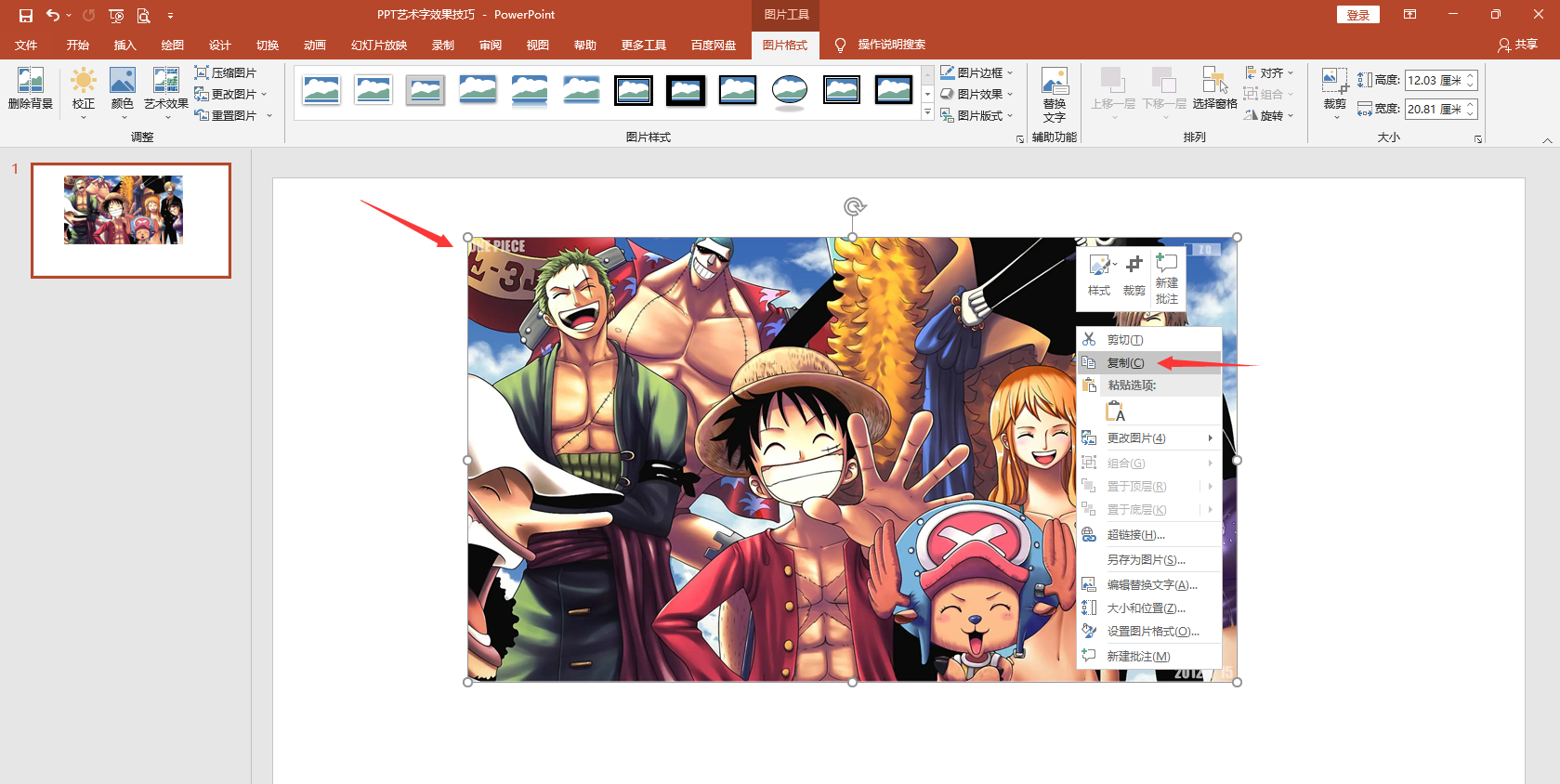Choose Copy (复制) from context menu

pos(1149,362)
